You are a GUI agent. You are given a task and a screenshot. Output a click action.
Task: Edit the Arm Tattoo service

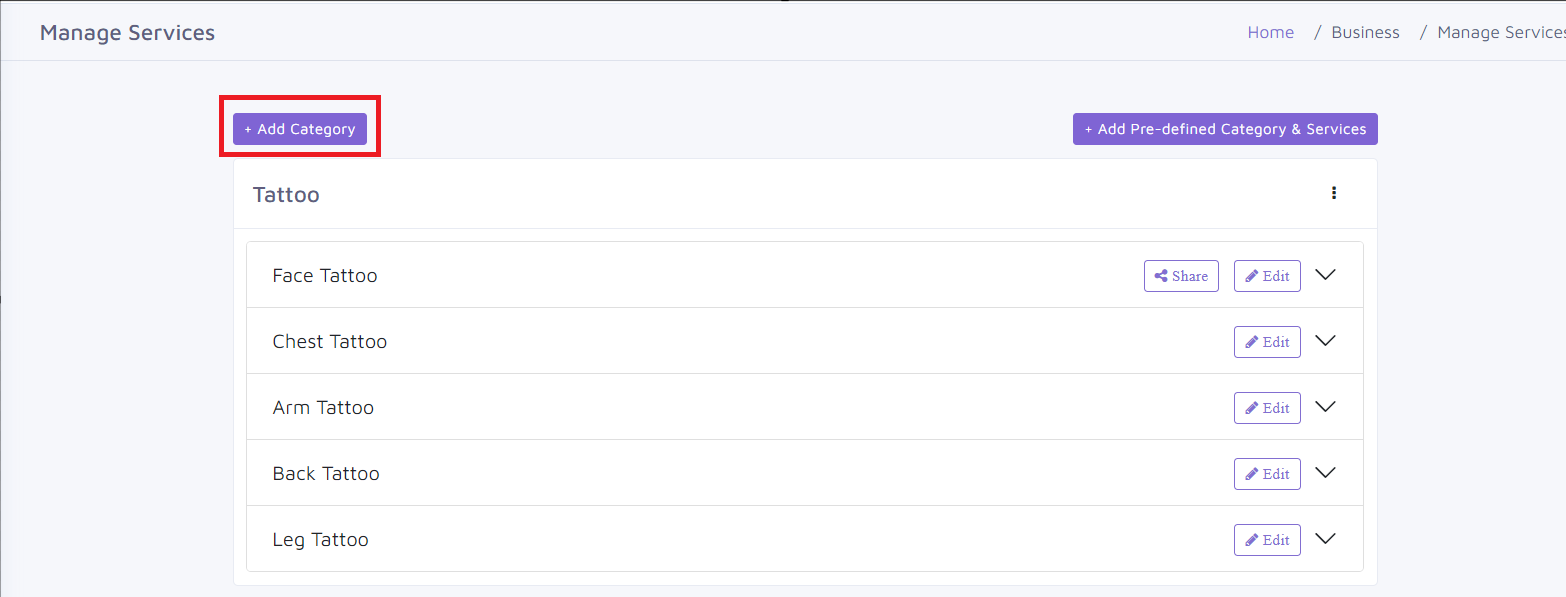click(1267, 408)
